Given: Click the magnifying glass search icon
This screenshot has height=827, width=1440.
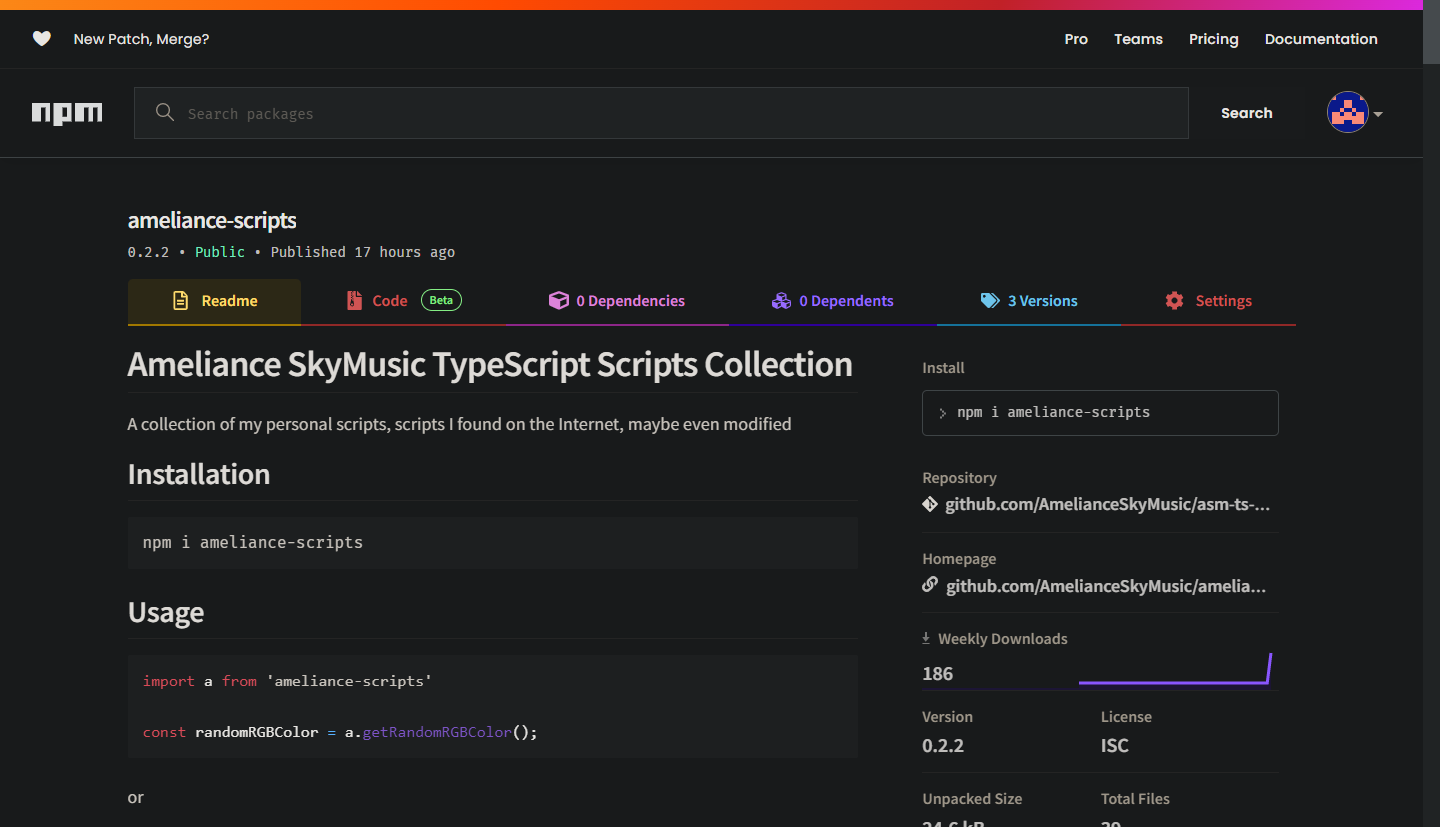Looking at the screenshot, I should coord(165,112).
